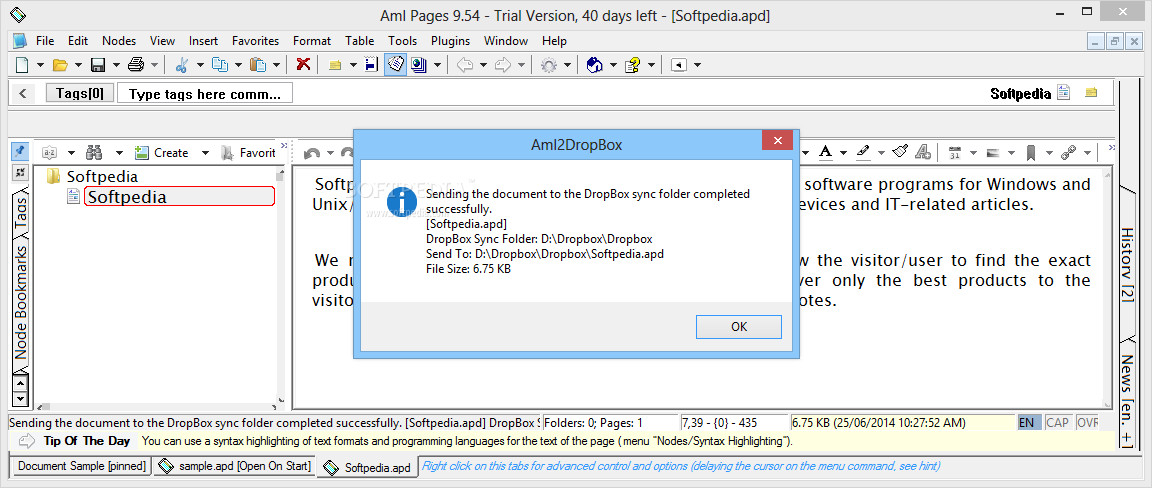Click the calendar date insert icon
This screenshot has height=488, width=1152.
955,152
